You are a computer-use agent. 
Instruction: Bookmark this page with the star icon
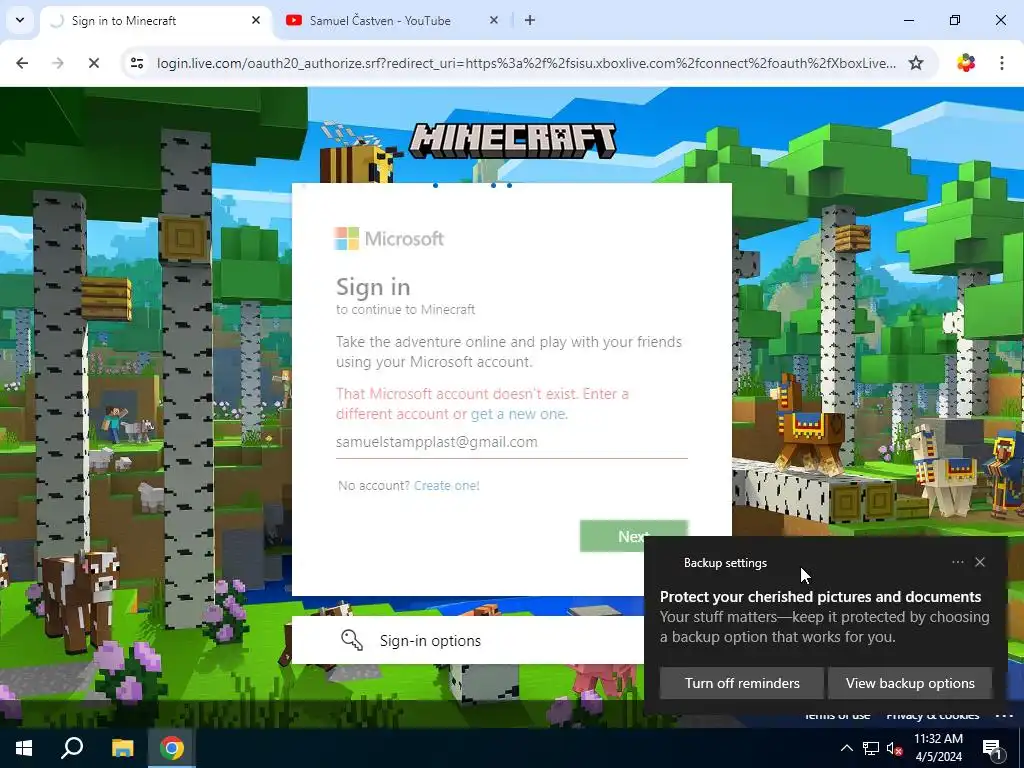point(916,63)
